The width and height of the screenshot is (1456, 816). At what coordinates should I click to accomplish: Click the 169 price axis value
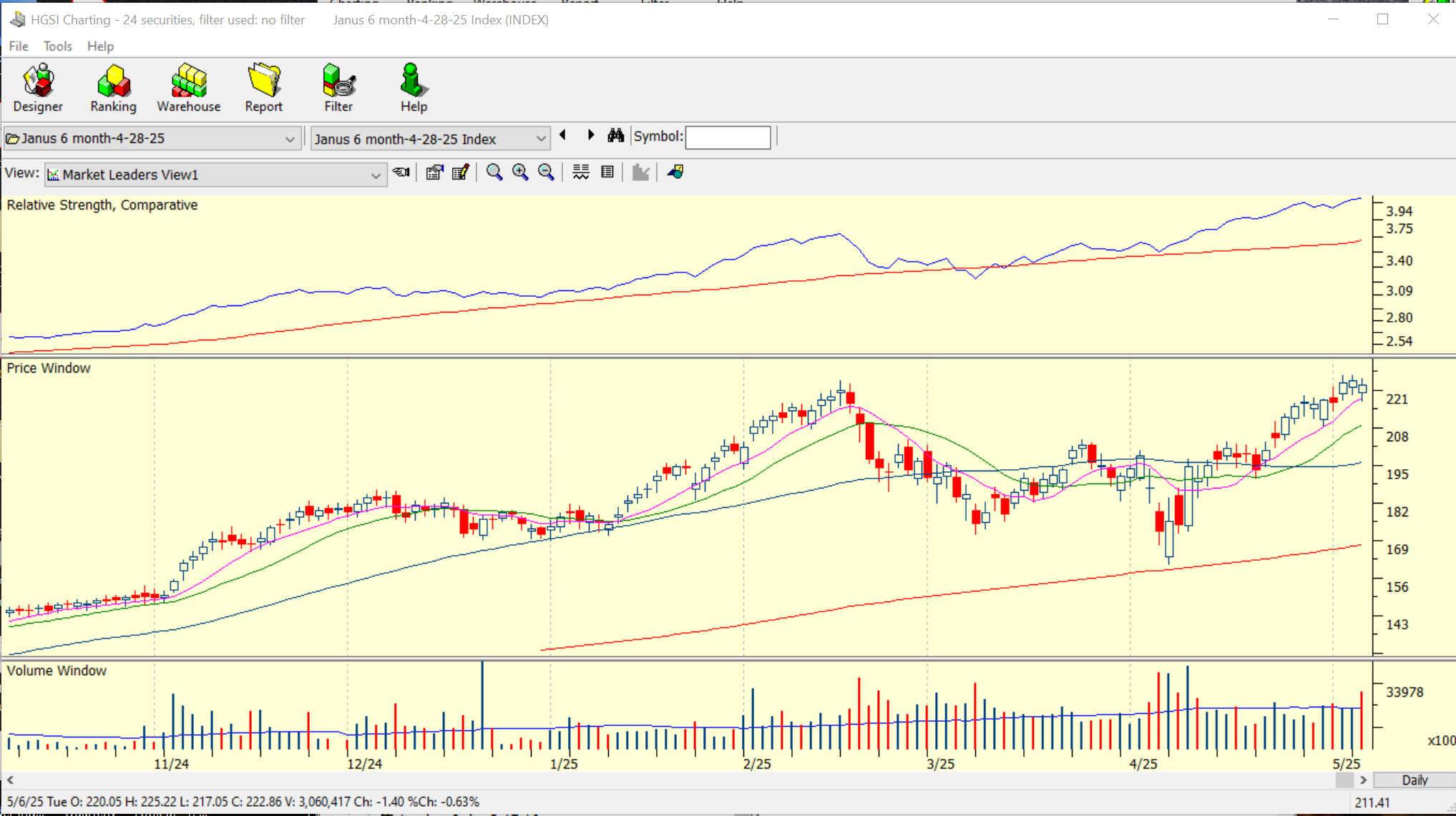click(x=1397, y=549)
